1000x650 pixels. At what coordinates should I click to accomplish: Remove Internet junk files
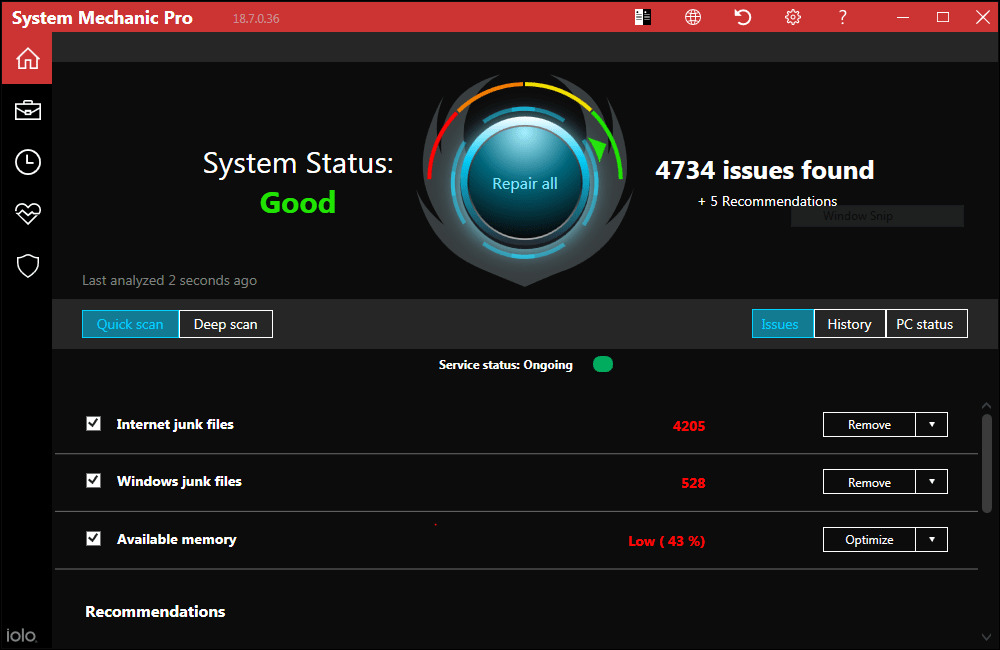point(869,425)
